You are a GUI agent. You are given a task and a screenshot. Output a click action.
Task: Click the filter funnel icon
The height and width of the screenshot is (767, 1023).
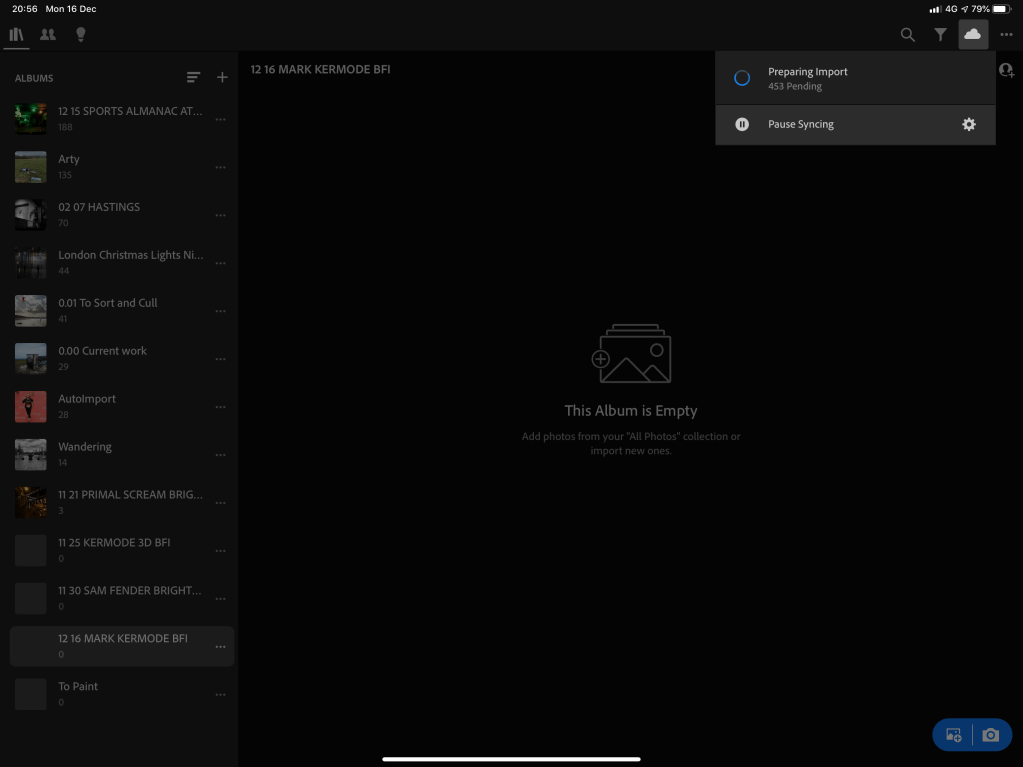tap(940, 35)
